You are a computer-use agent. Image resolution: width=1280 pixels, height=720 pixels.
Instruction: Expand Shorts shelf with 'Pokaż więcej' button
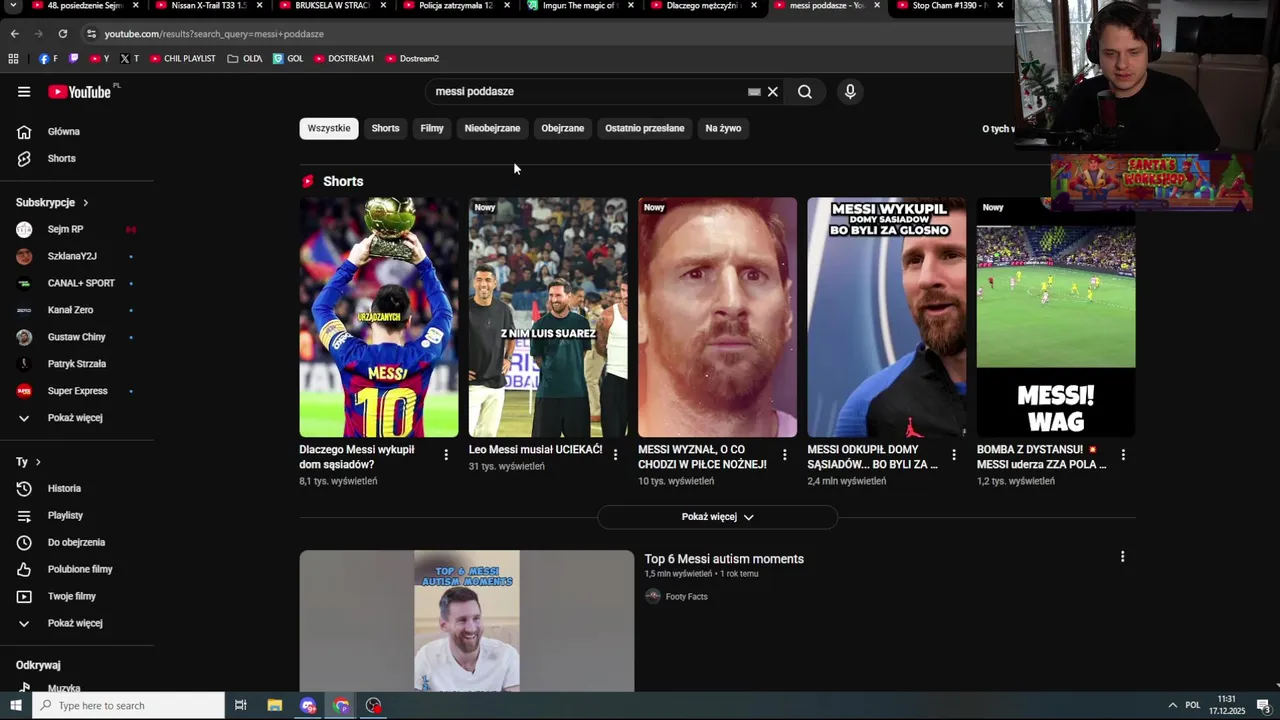[x=717, y=517]
